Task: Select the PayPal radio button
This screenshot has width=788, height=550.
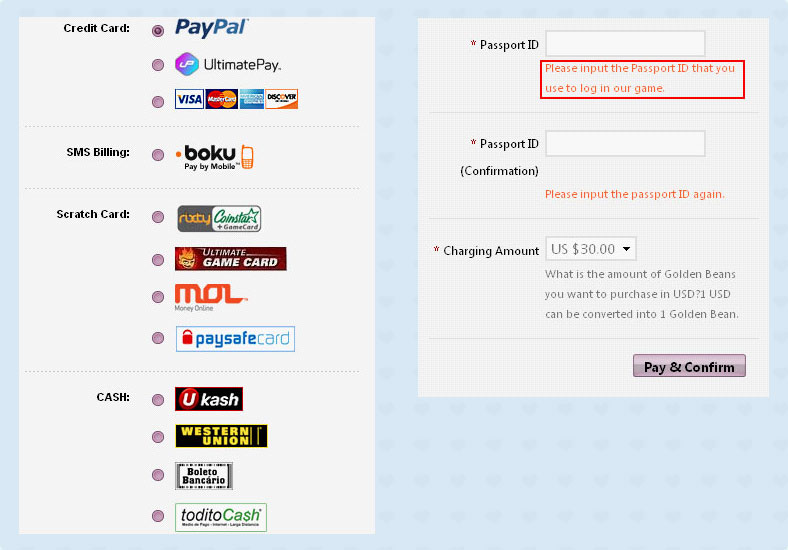Action: coord(158,31)
